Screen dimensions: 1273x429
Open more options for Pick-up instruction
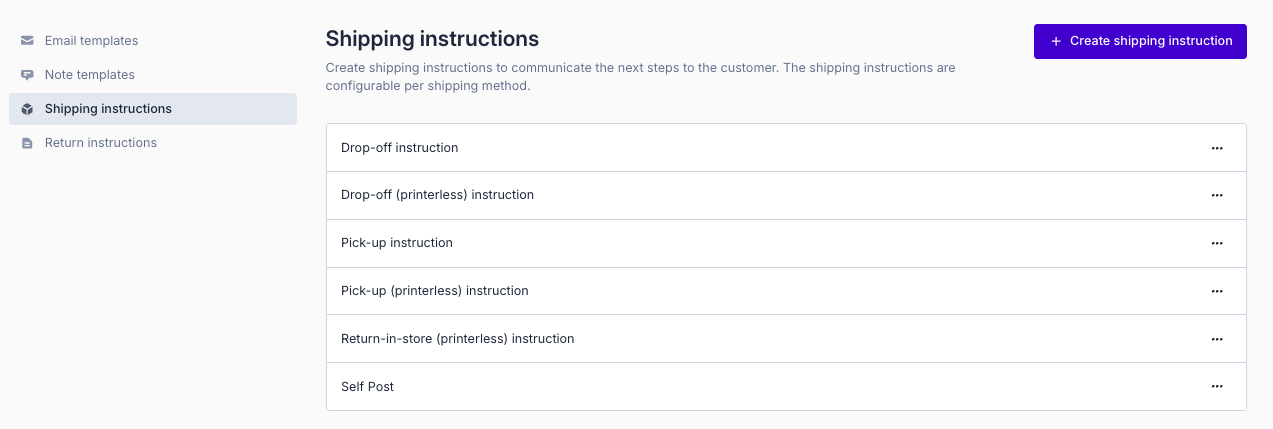coord(1217,243)
